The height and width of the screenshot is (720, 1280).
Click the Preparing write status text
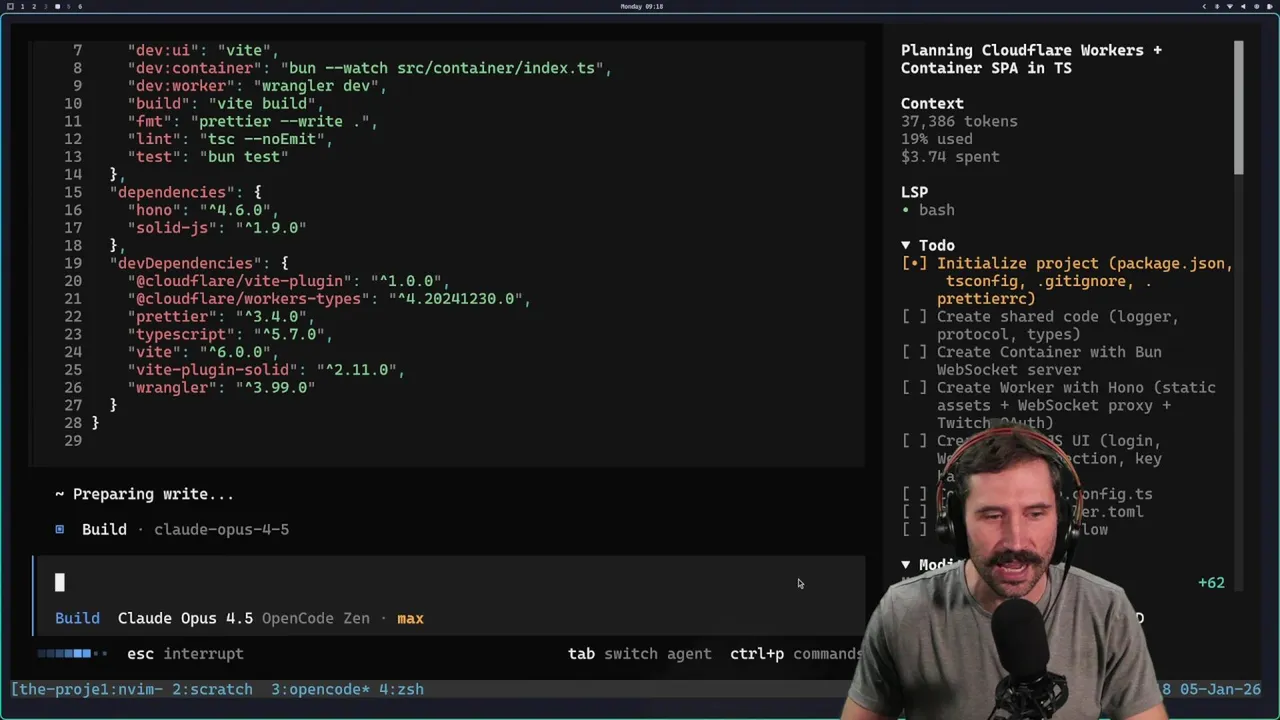[144, 494]
